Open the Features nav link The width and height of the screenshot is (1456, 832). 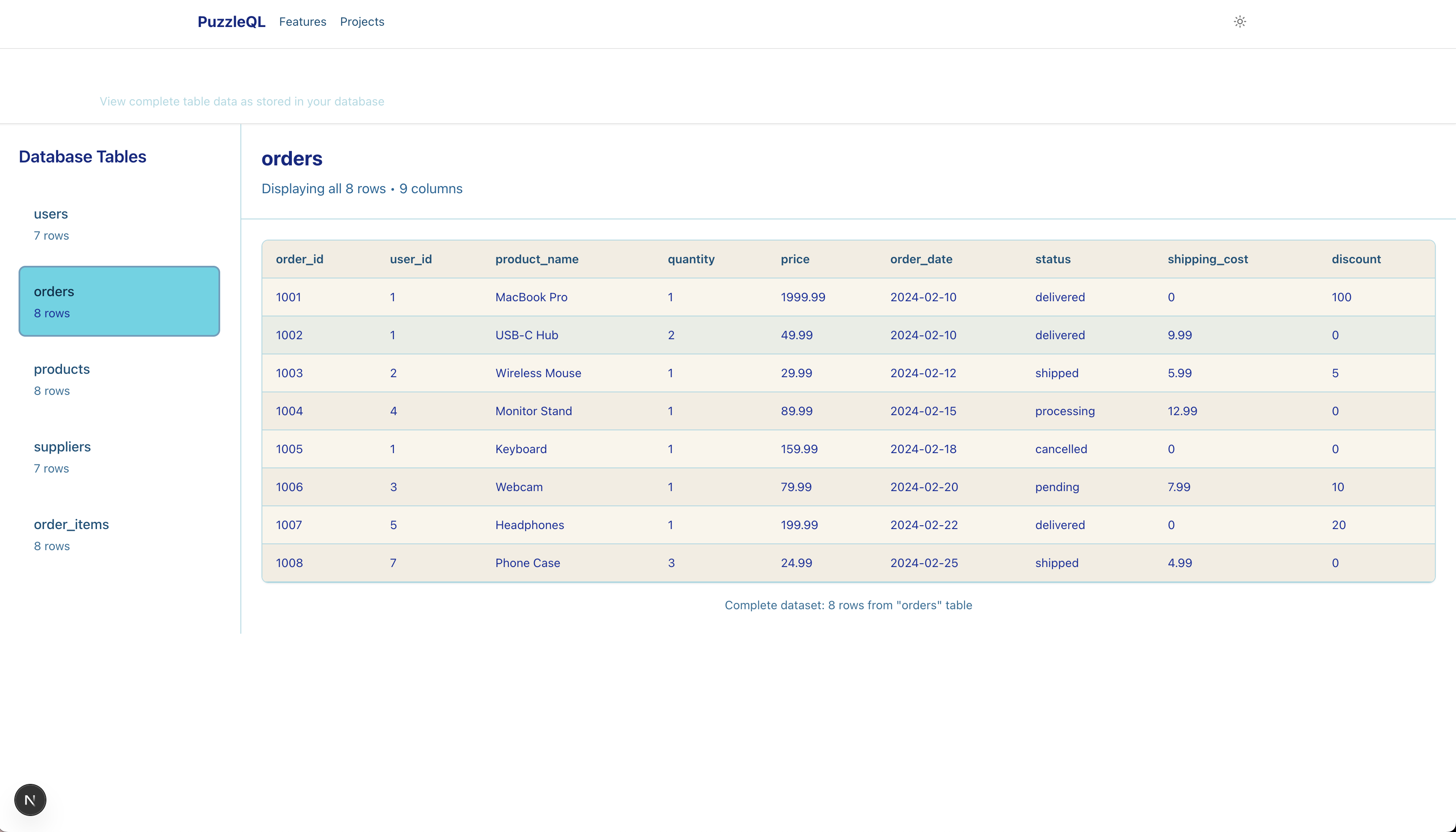tap(302, 22)
